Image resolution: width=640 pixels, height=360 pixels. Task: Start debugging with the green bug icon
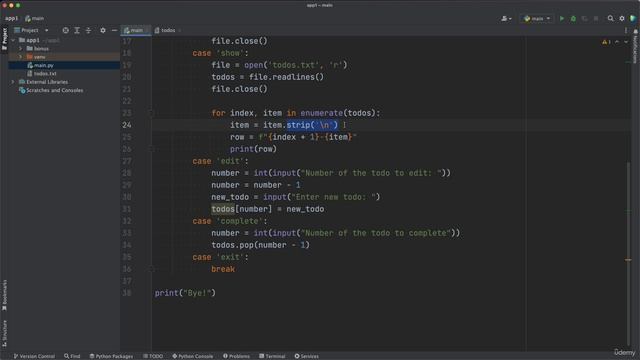tap(573, 18)
